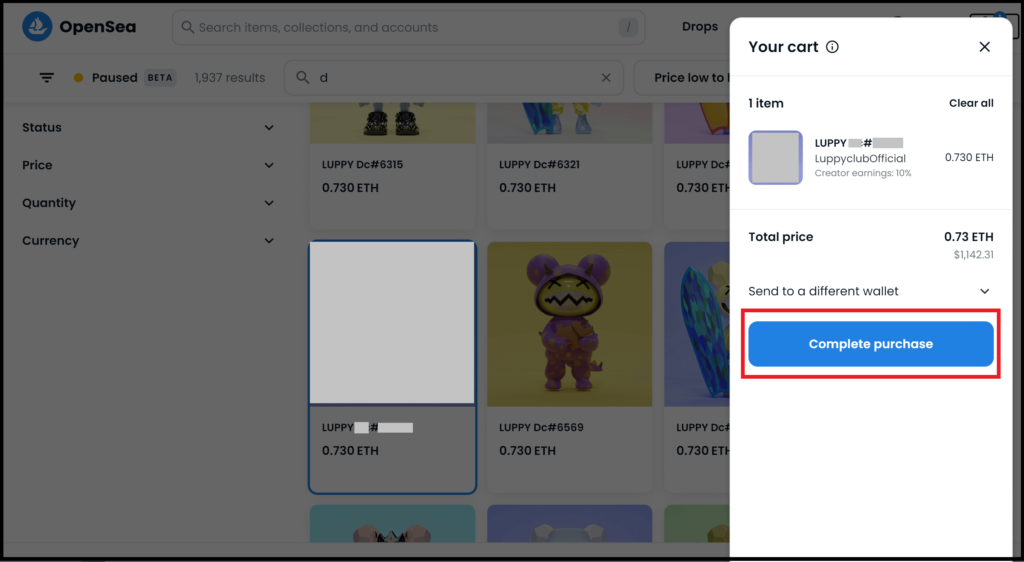Close the Your cart panel
This screenshot has height=562, width=1024.
984,47
